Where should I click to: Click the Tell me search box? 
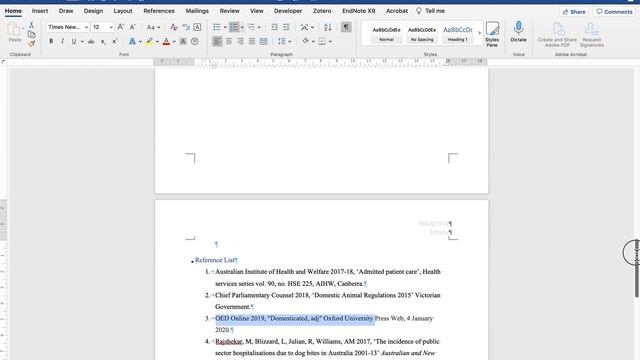pyautogui.click(x=431, y=11)
